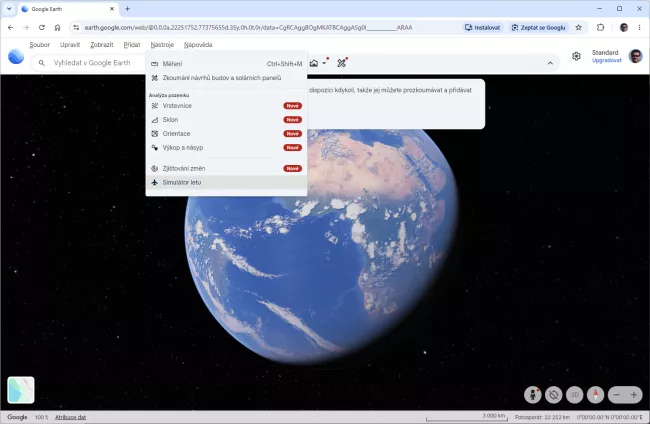Image resolution: width=650 pixels, height=424 pixels.
Task: Click the Fotoaparát altitude readout
Action: pos(542,417)
